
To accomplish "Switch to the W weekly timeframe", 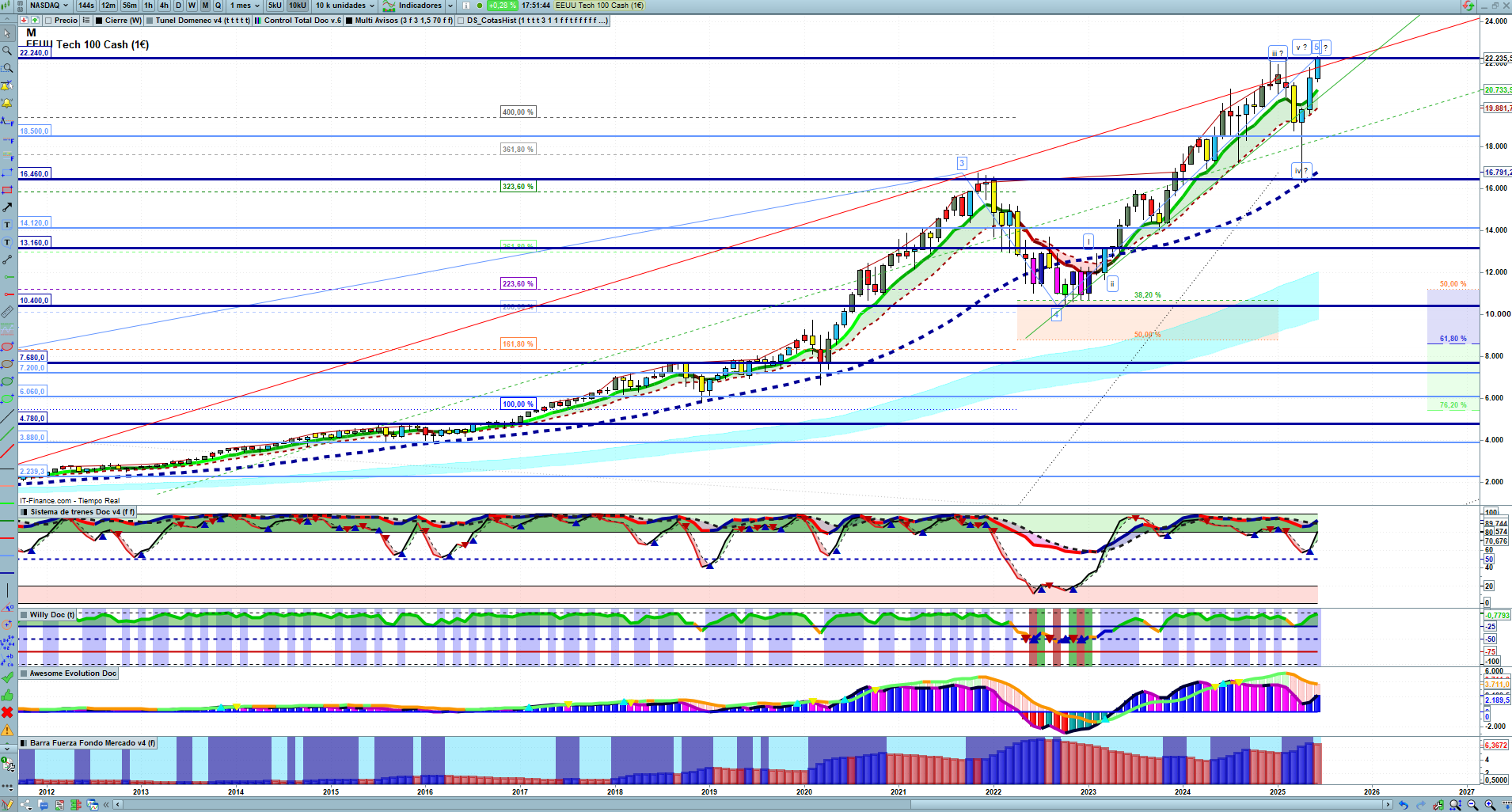I will 192,6.
